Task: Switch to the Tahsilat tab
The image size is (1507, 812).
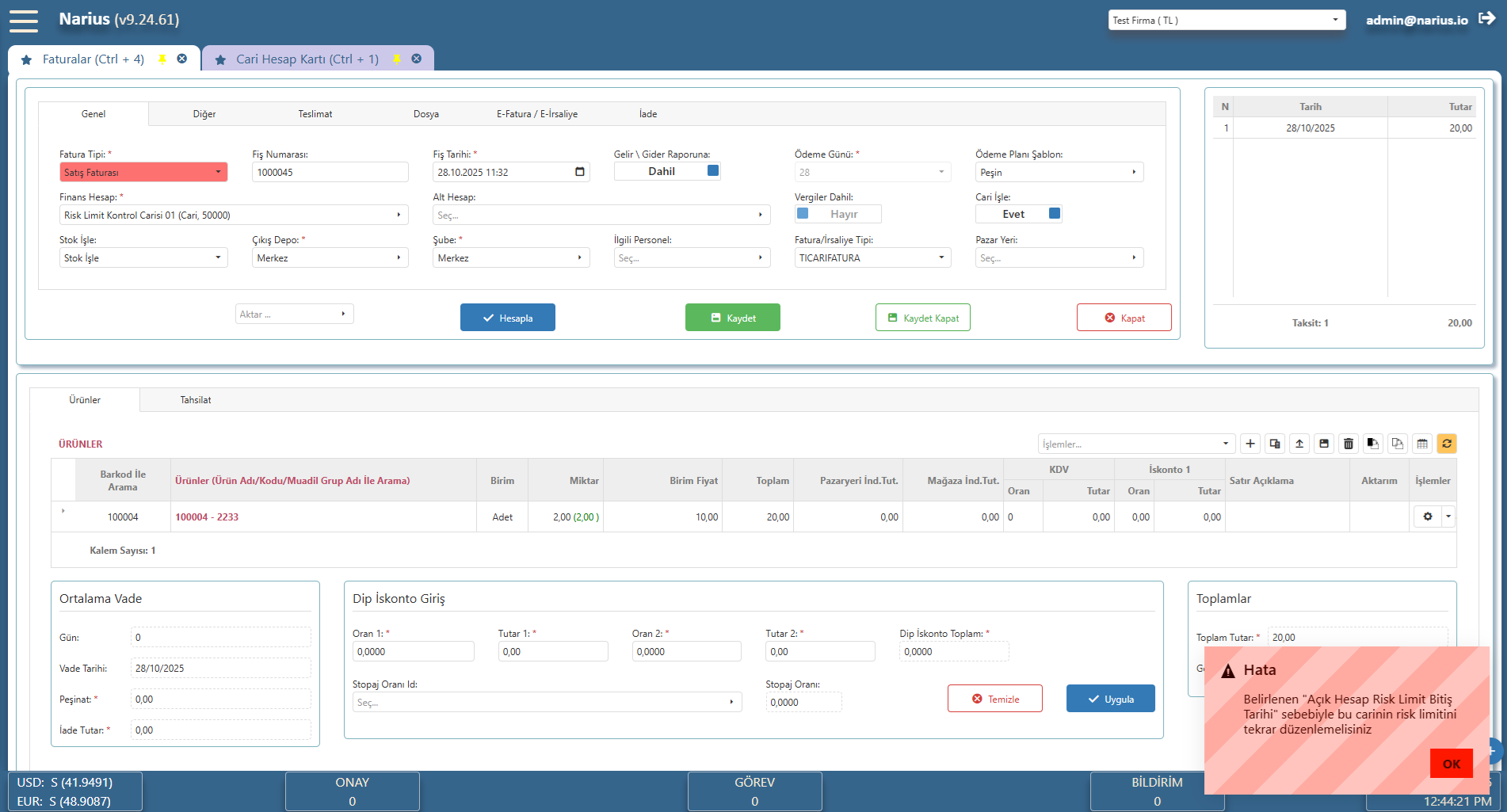Action: coord(196,400)
